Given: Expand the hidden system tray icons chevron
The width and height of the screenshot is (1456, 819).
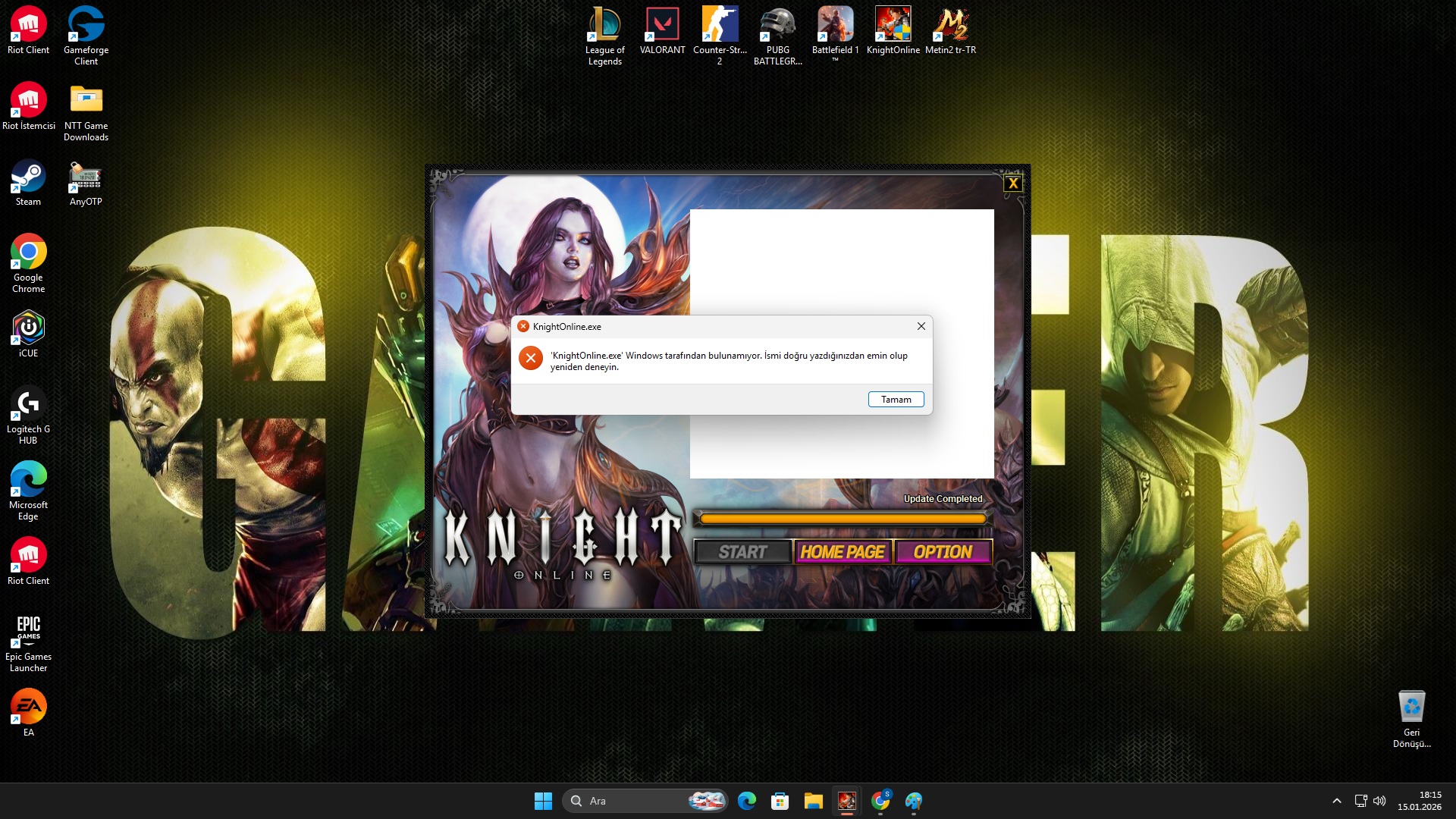Looking at the screenshot, I should coord(1336,801).
